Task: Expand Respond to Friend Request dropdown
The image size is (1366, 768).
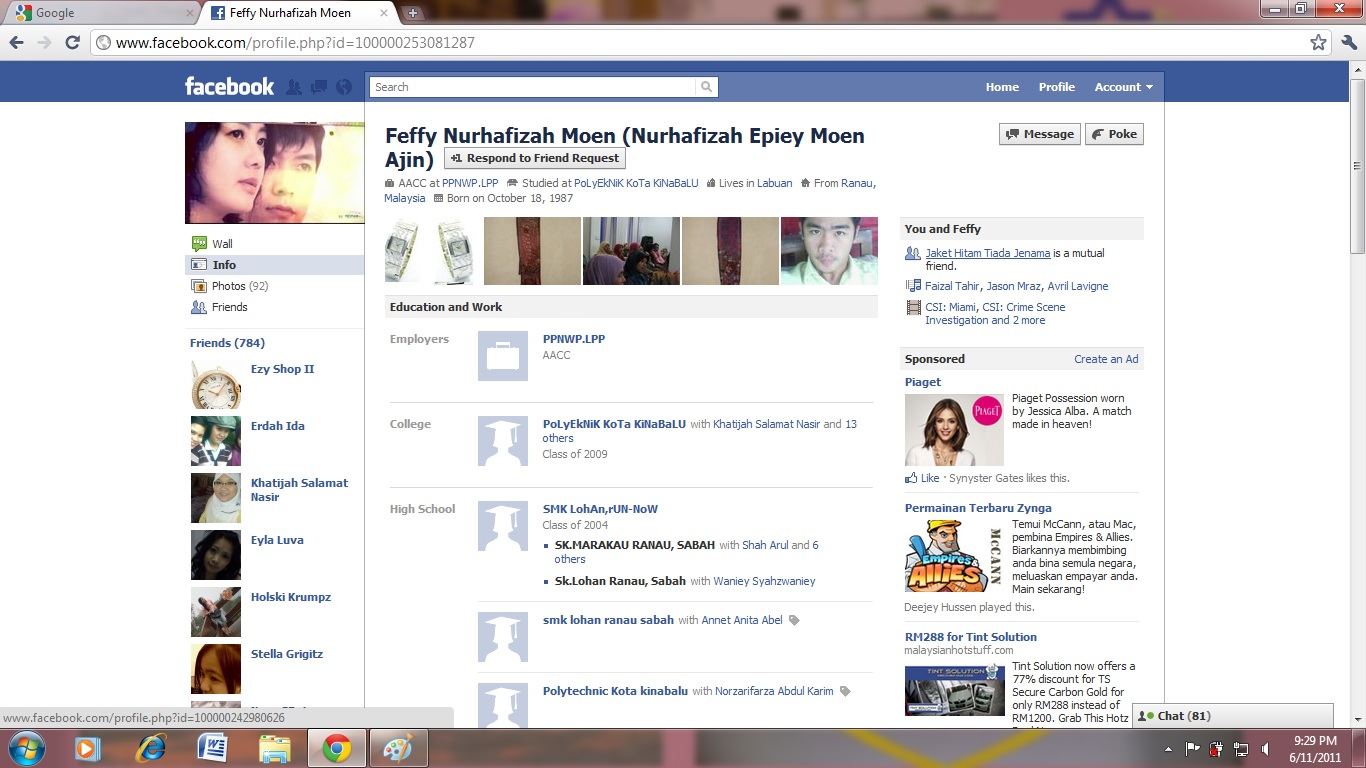Action: pos(535,158)
